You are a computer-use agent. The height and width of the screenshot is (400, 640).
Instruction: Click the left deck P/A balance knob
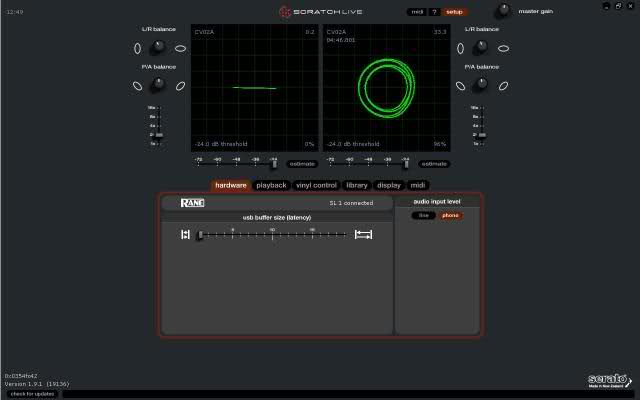[x=158, y=84]
